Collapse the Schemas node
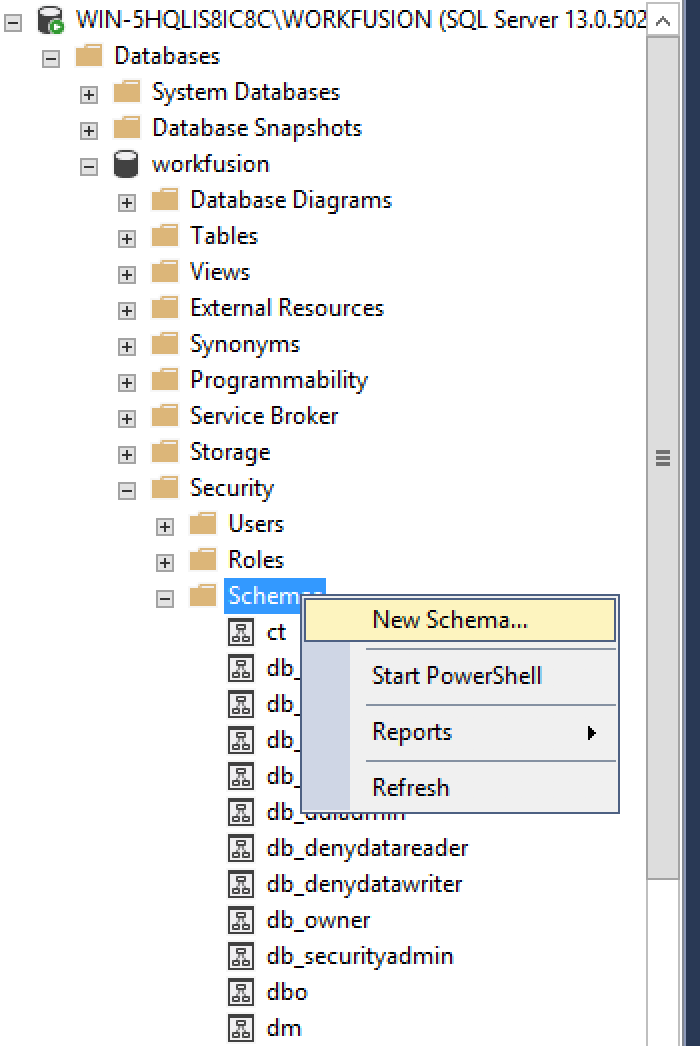This screenshot has width=700, height=1046. click(x=165, y=599)
